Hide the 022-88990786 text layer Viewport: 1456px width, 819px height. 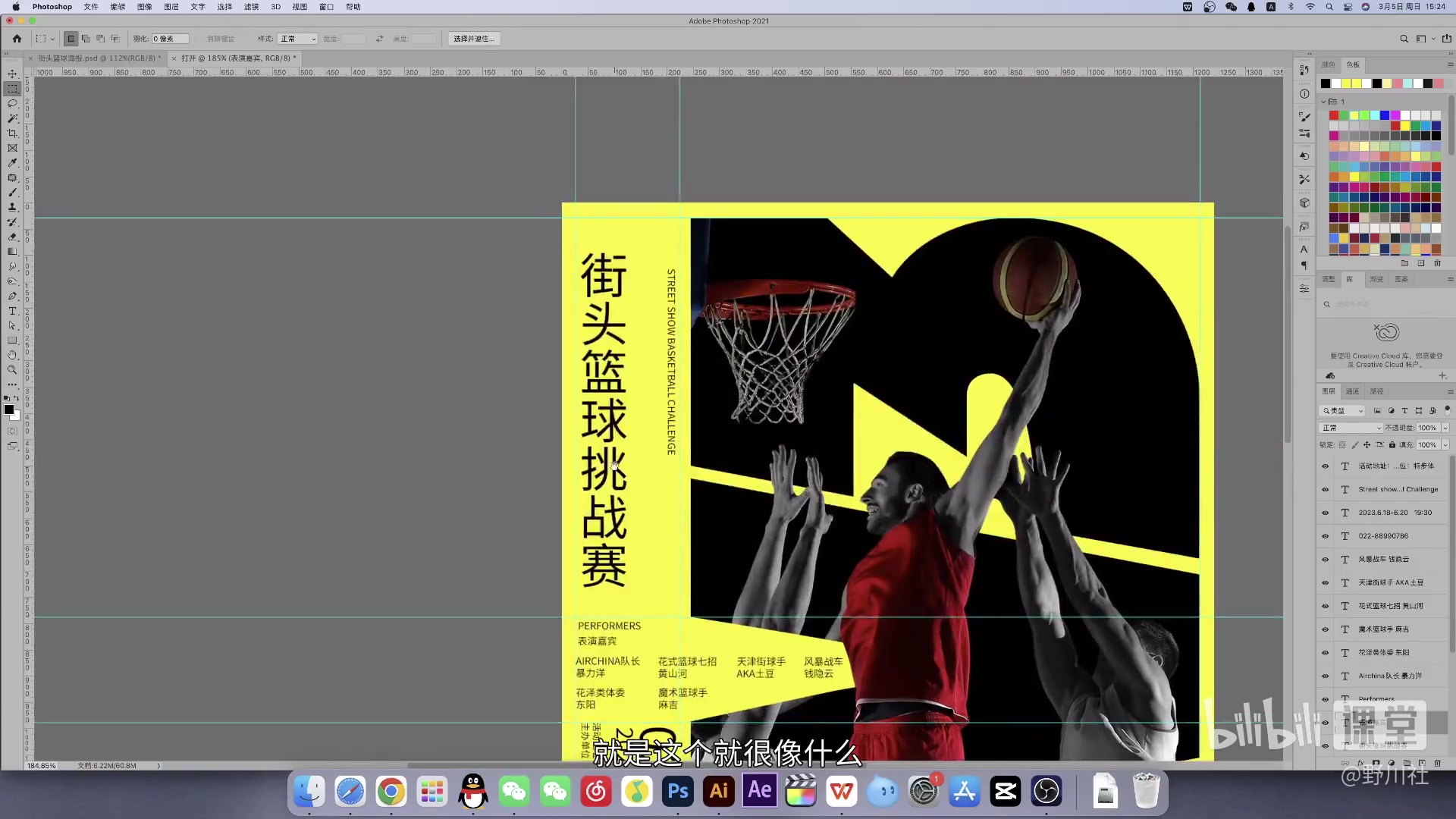[1326, 536]
